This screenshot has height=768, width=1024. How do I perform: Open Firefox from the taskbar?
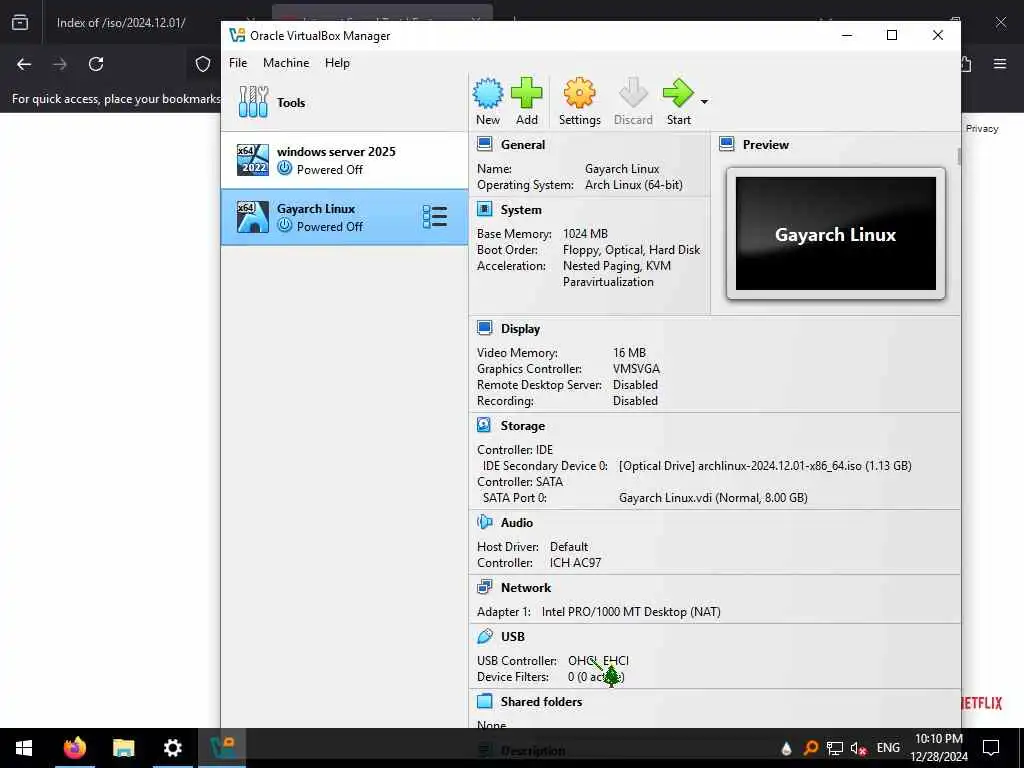[74, 748]
